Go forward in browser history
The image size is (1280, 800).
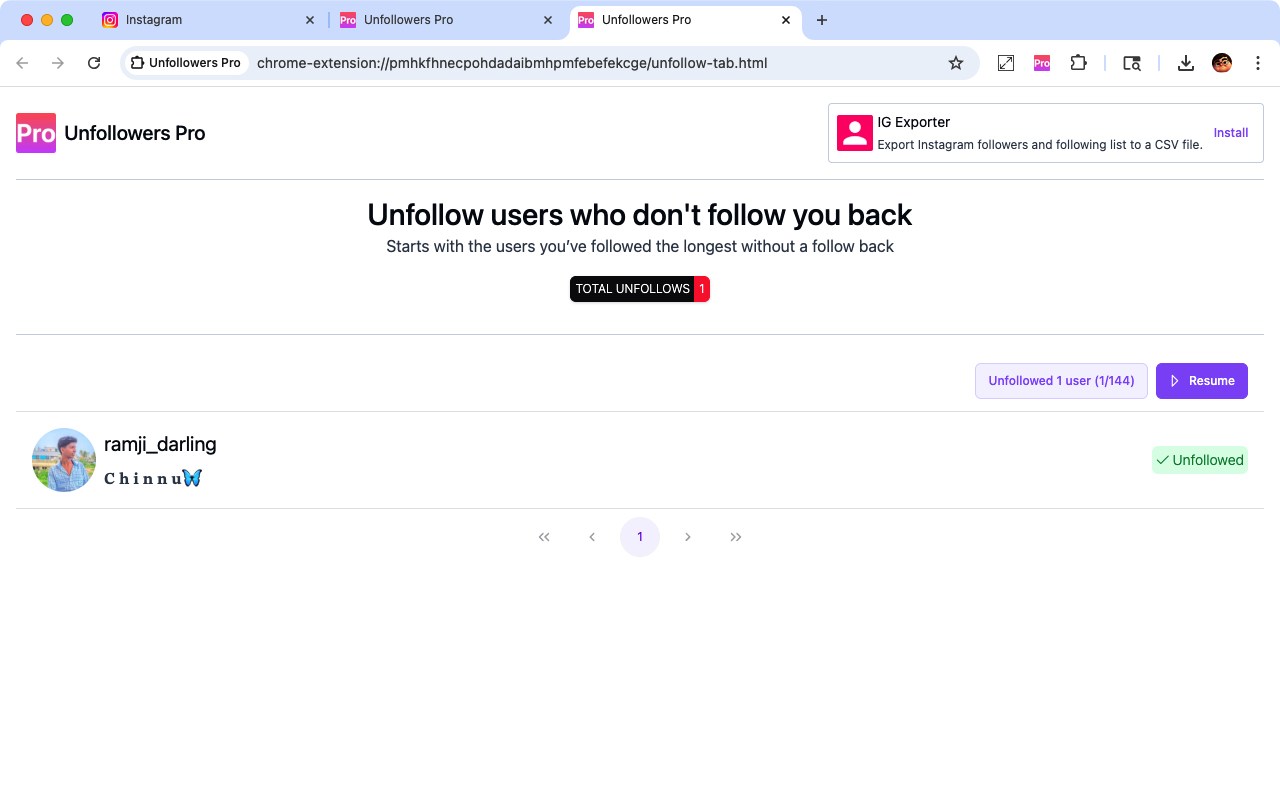pos(58,63)
